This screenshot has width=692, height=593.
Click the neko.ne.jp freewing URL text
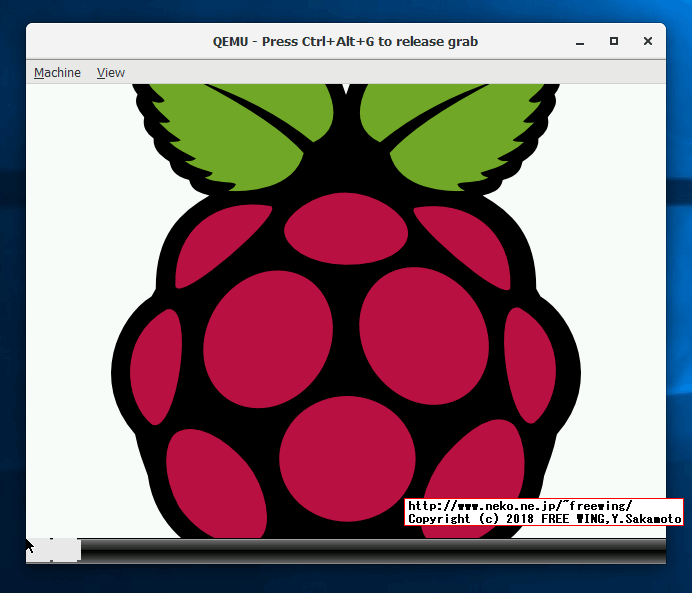point(520,506)
